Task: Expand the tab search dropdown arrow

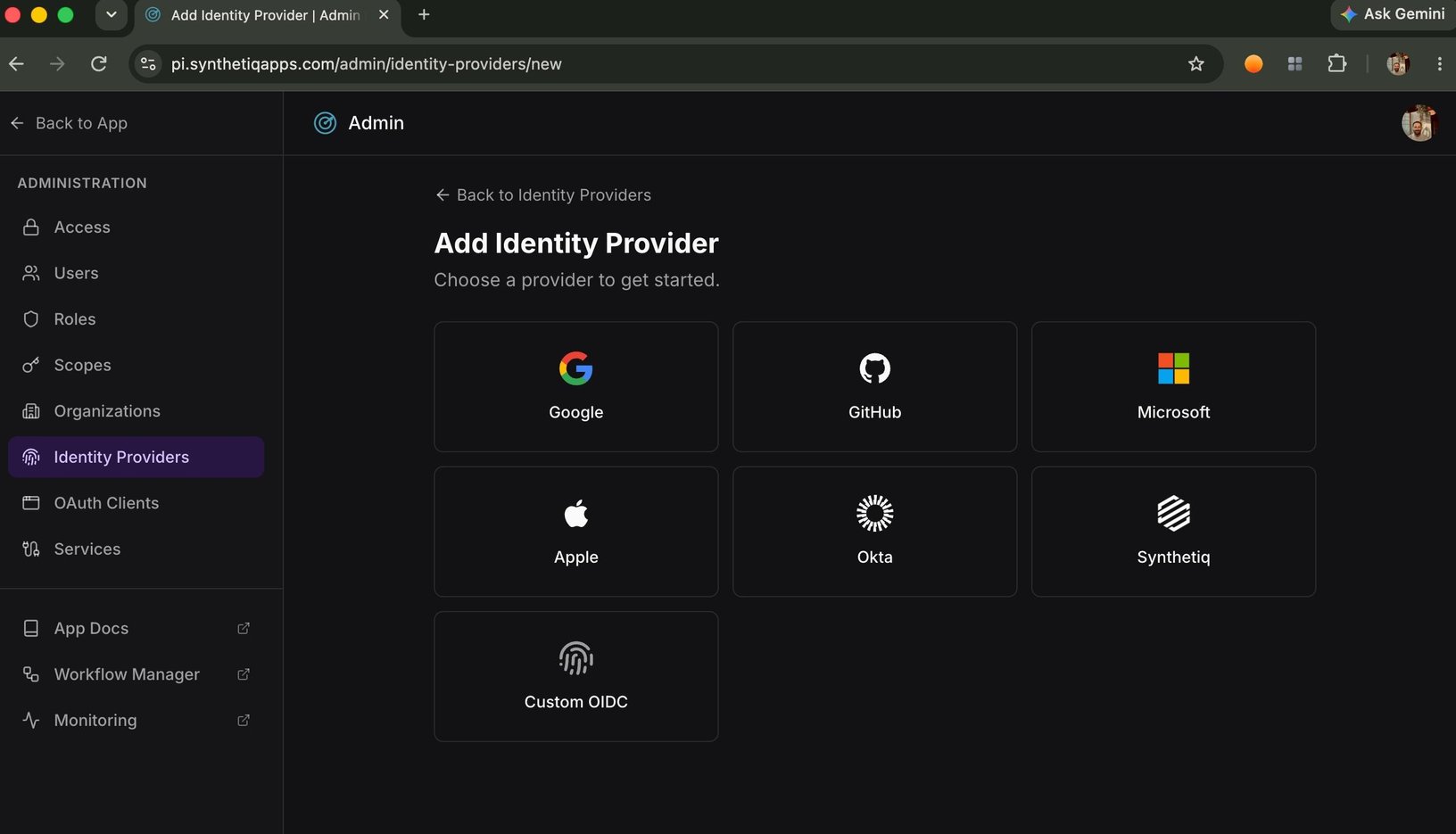Action: click(x=112, y=14)
